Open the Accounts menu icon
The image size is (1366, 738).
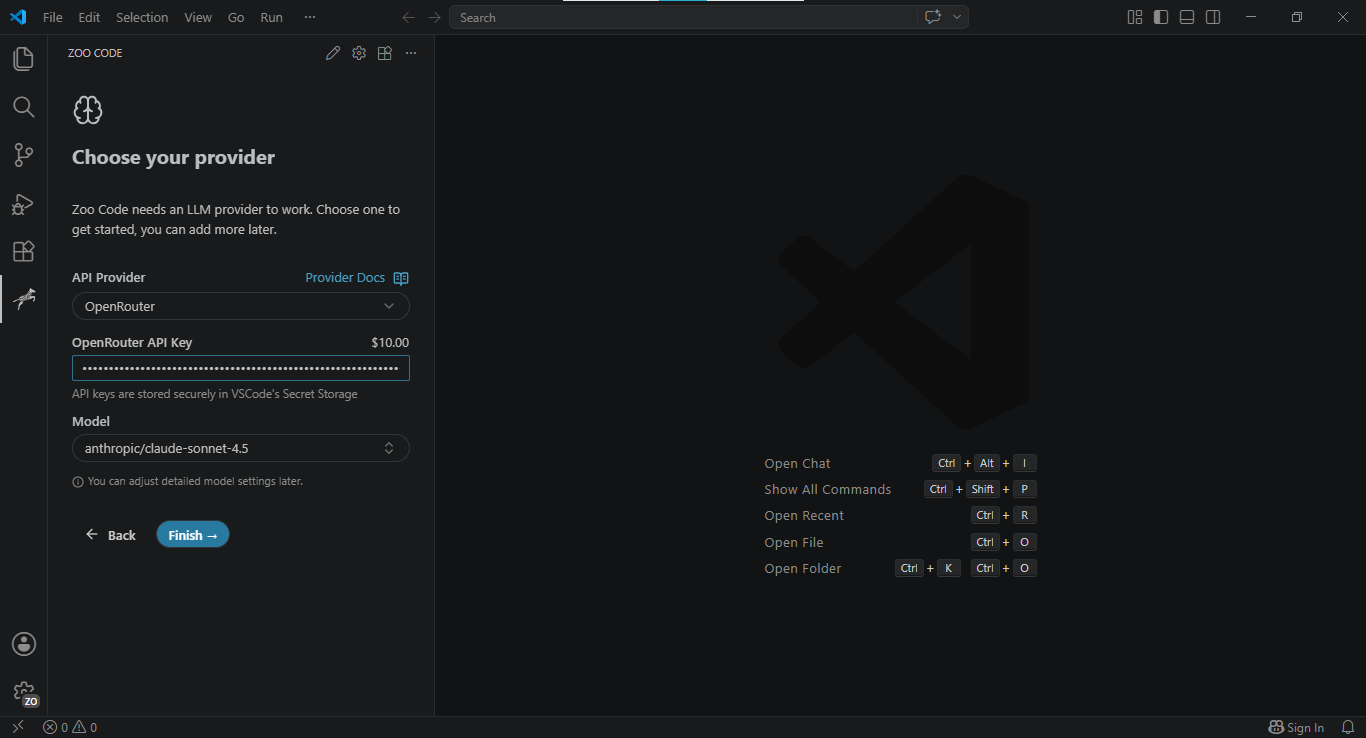[23, 644]
